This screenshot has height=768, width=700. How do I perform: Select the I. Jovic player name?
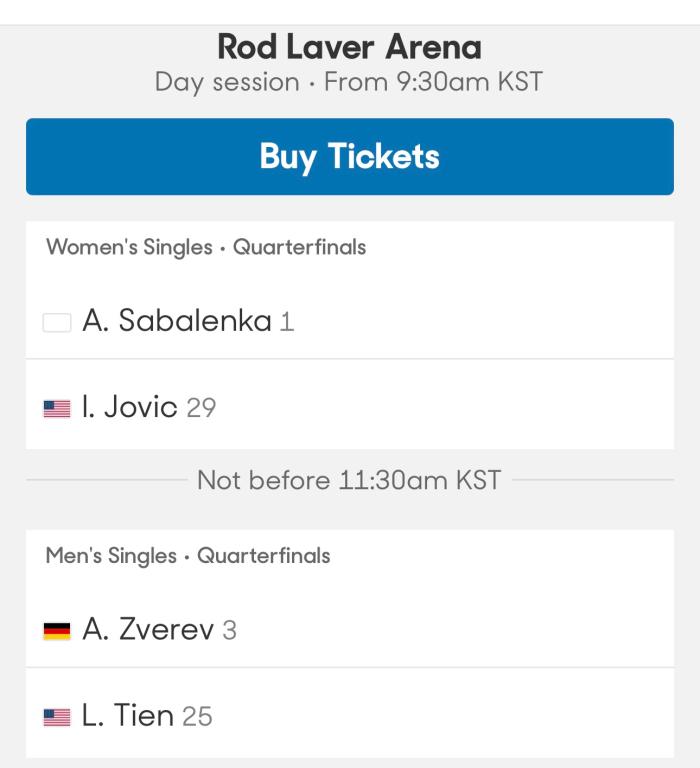130,407
